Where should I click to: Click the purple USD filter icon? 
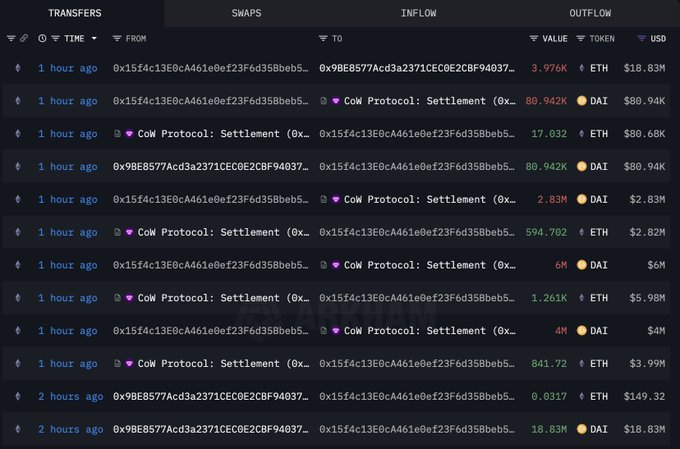(641, 38)
